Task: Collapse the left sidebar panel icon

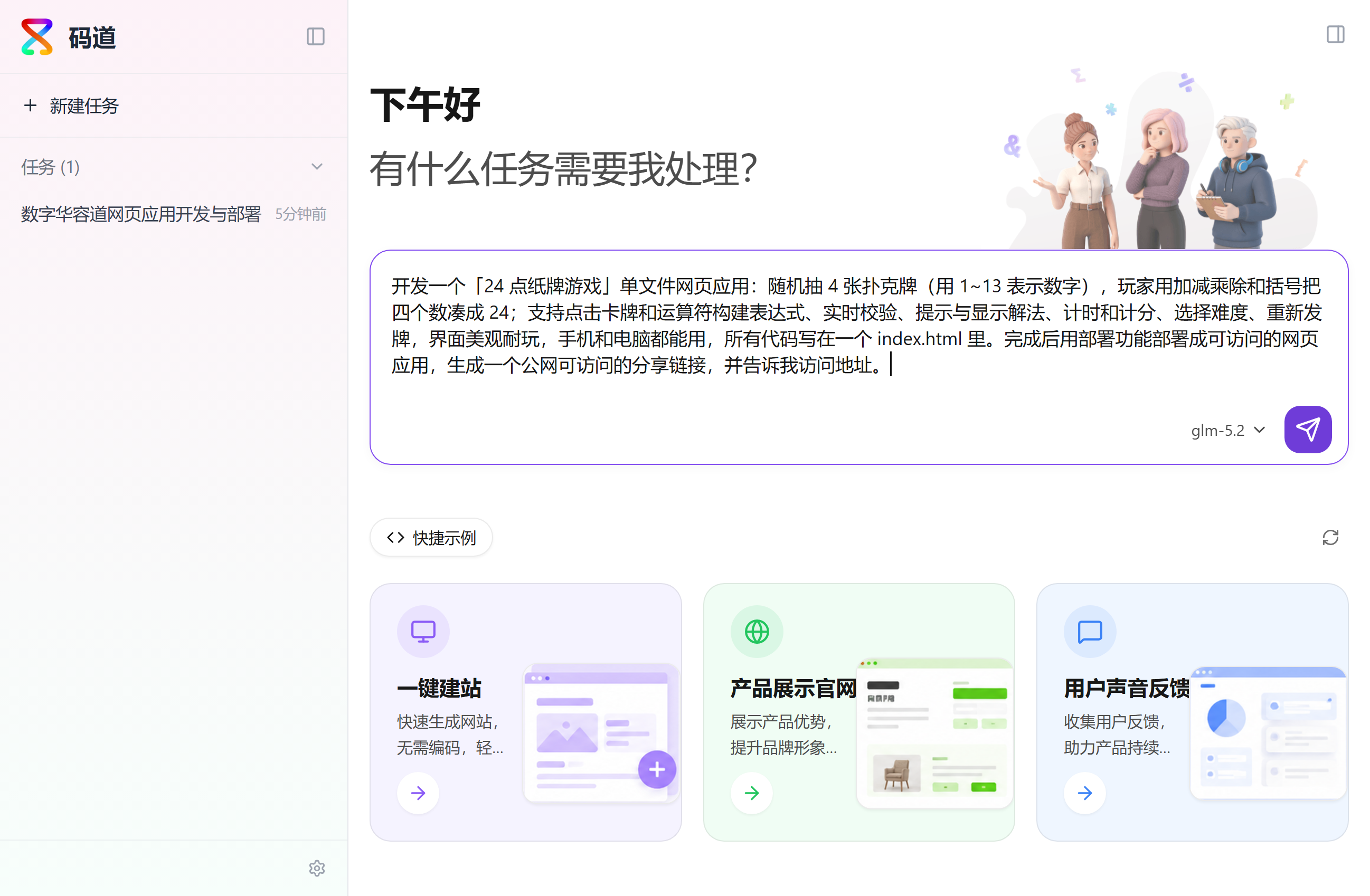Action: pyautogui.click(x=316, y=37)
